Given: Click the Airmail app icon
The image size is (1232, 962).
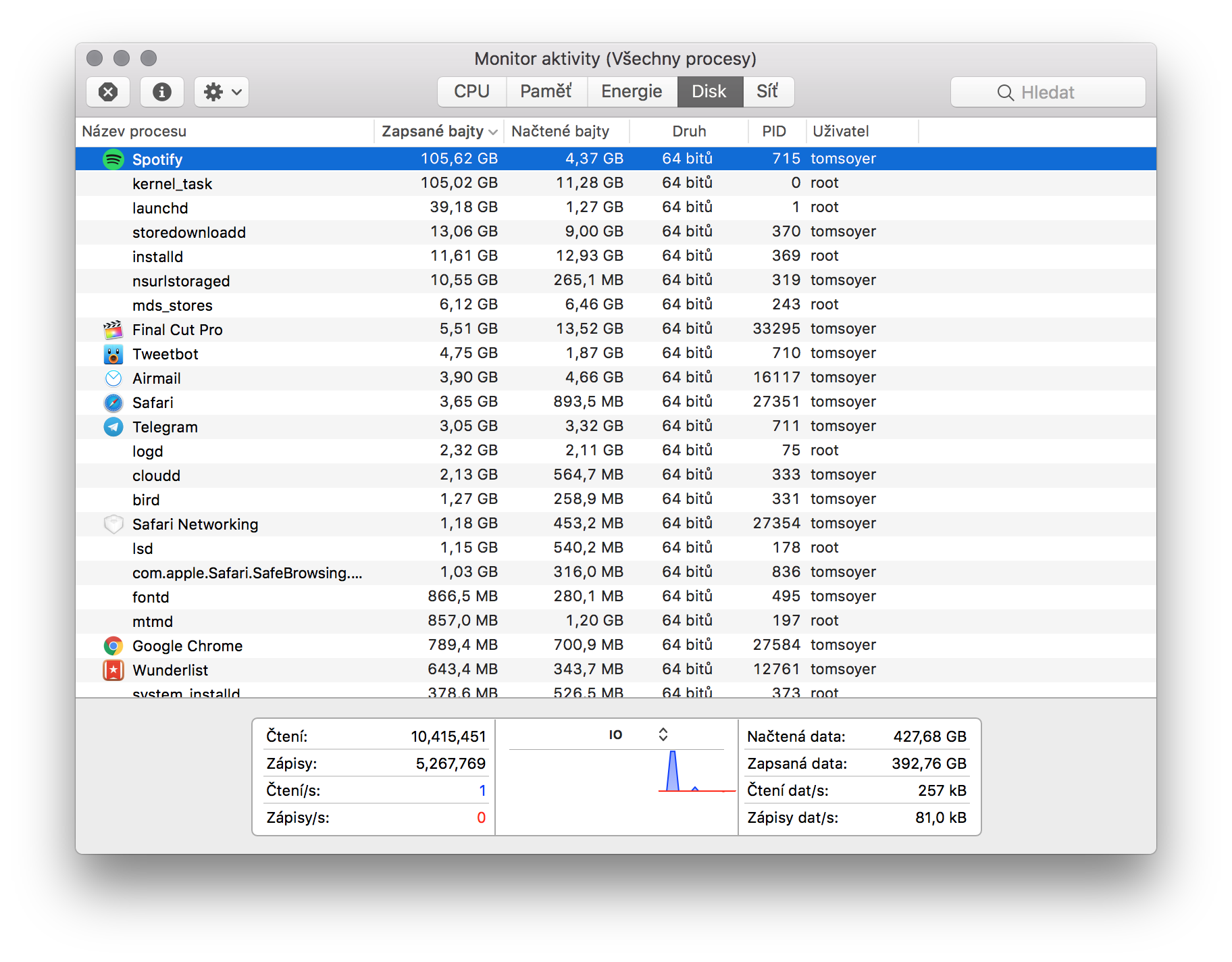Looking at the screenshot, I should 113,378.
